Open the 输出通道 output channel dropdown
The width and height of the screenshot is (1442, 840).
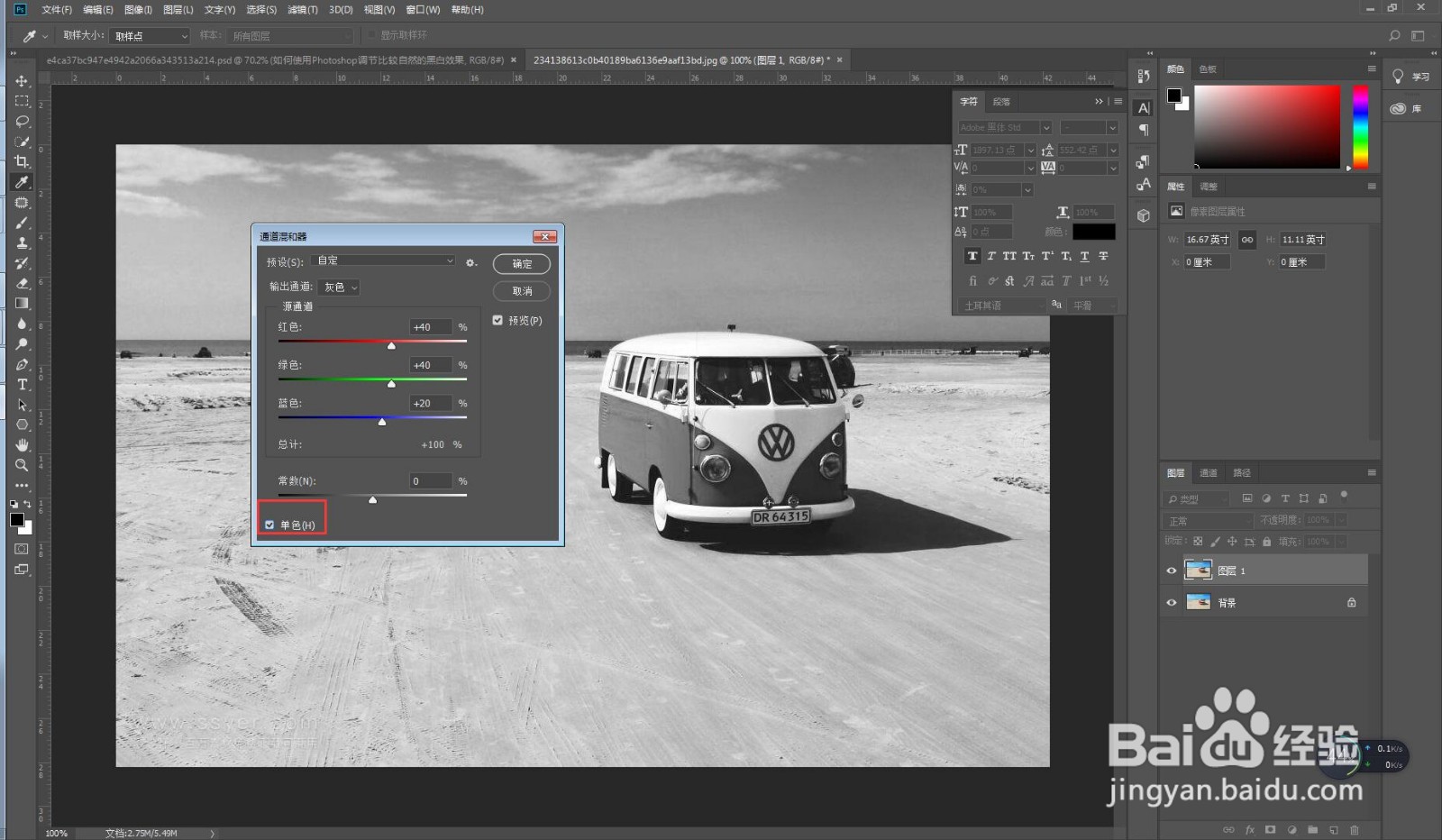pos(340,288)
